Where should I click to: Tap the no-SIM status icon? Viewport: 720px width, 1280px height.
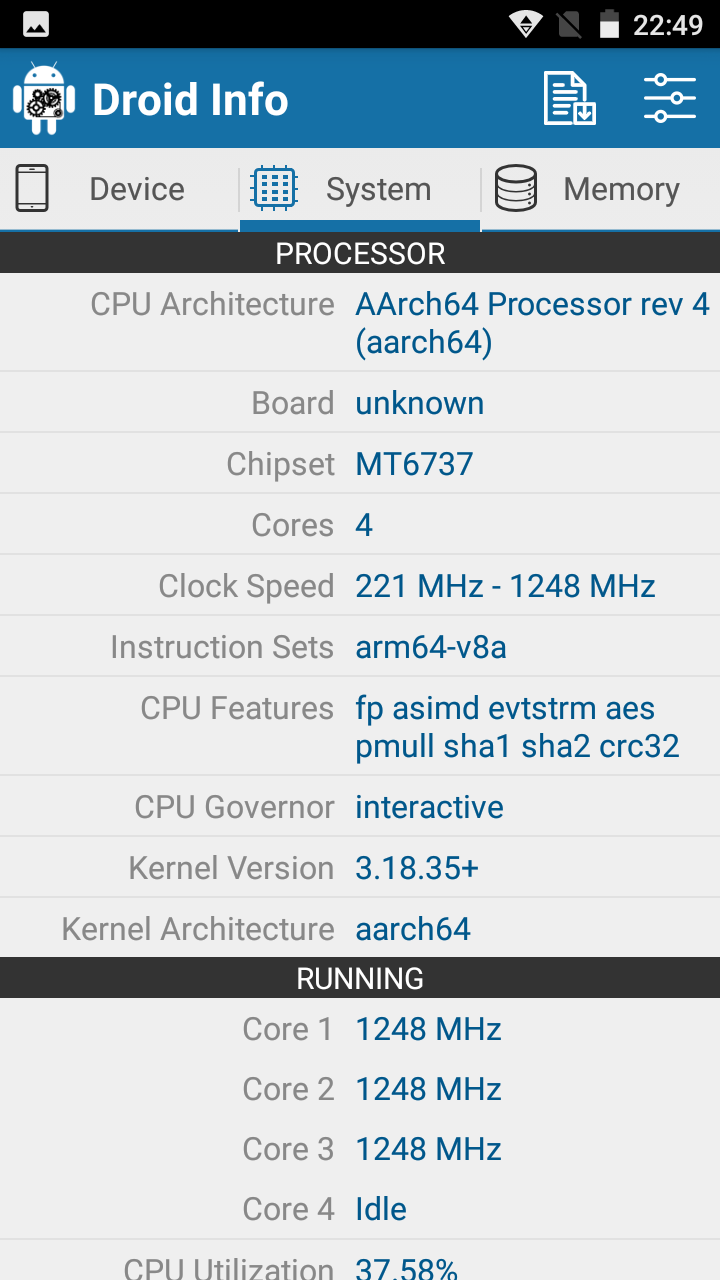[x=569, y=24]
